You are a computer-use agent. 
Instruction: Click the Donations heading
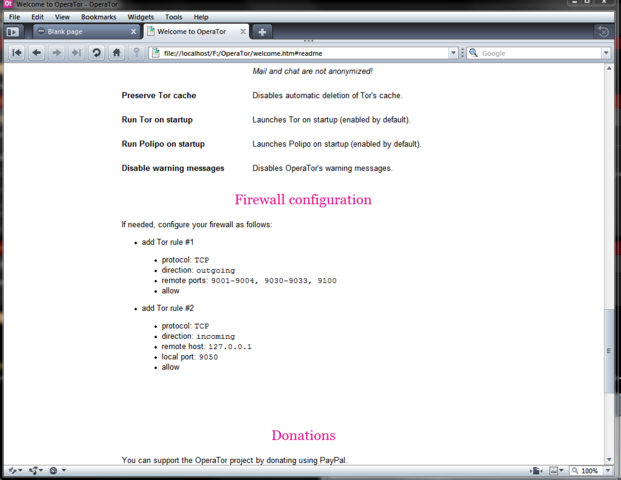(303, 435)
